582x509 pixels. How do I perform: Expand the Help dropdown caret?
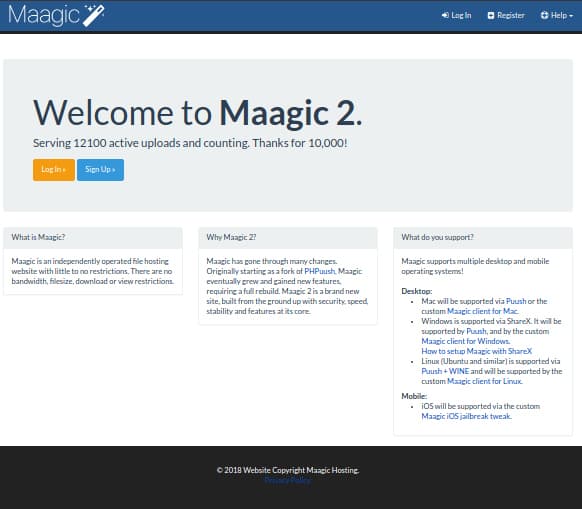click(x=571, y=16)
